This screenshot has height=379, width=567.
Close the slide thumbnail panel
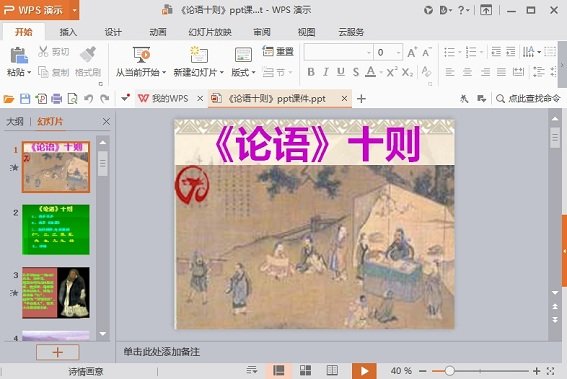point(106,122)
